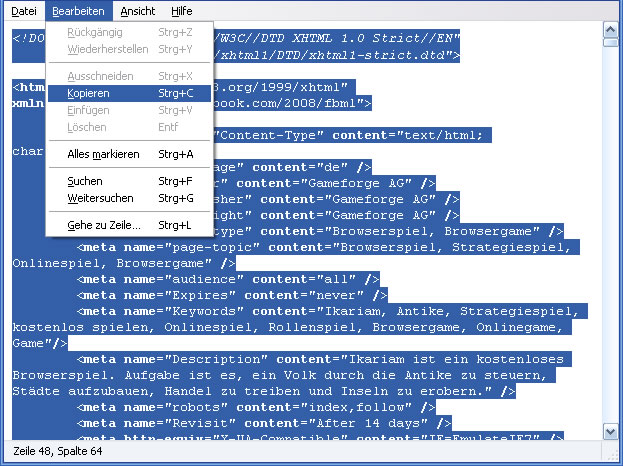Image resolution: width=624 pixels, height=466 pixels.
Task: Choose Ausschneiden from the menu
Action: point(129,76)
